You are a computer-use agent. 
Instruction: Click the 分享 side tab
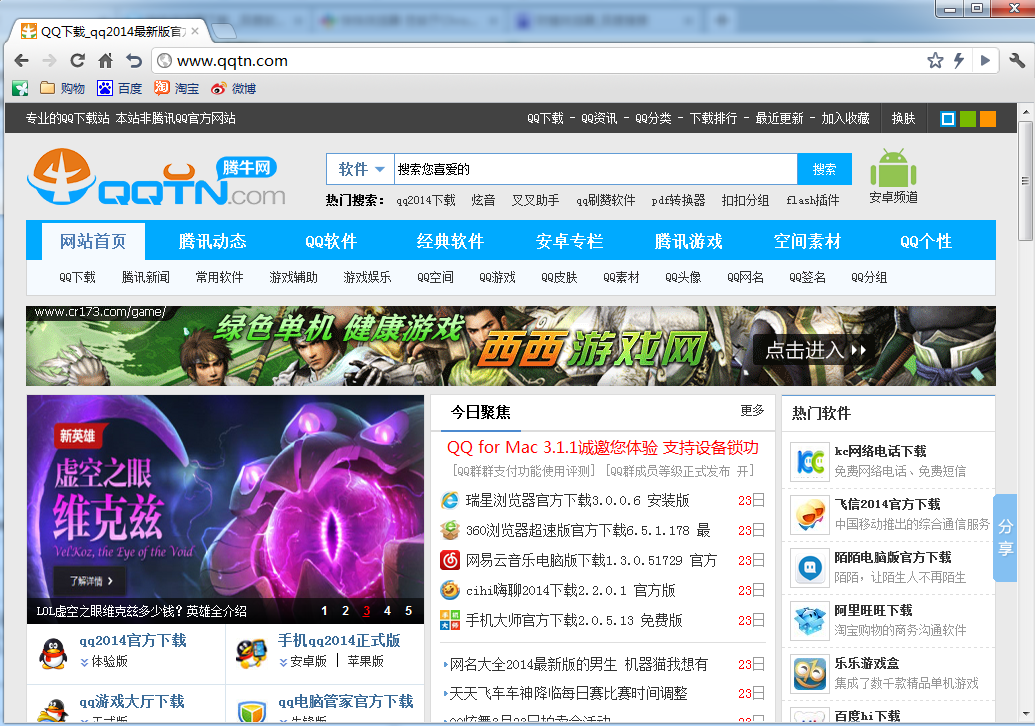click(x=1005, y=537)
